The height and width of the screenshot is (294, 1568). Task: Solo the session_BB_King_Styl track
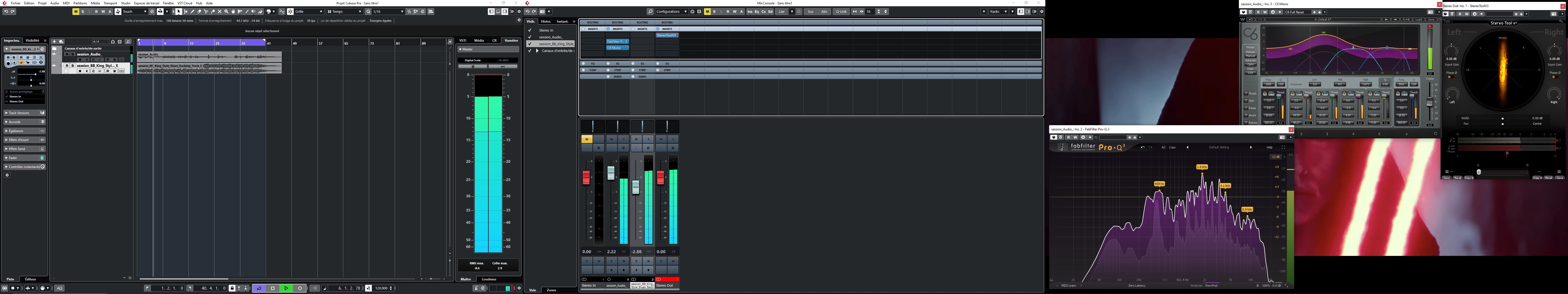pos(72,66)
